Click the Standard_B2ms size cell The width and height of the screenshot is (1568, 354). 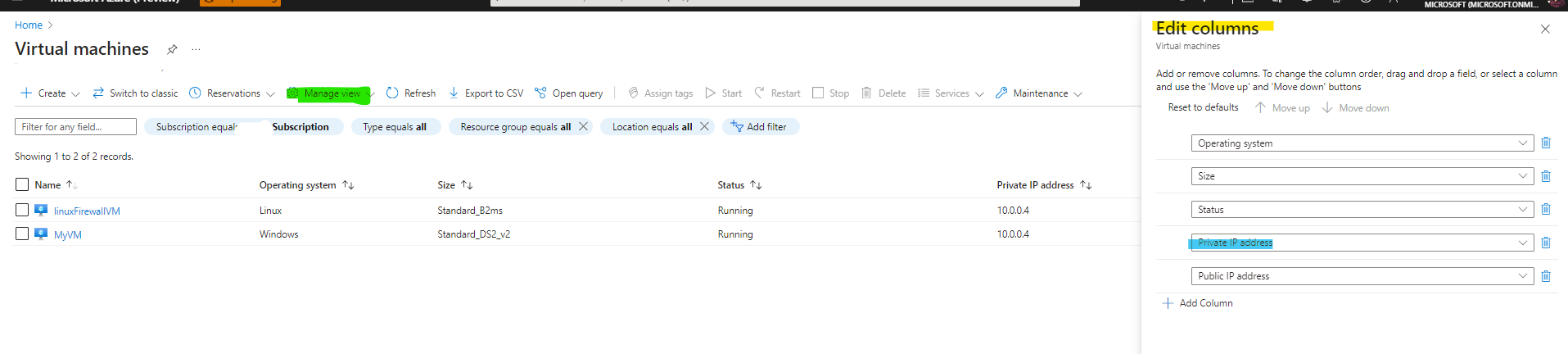470,211
